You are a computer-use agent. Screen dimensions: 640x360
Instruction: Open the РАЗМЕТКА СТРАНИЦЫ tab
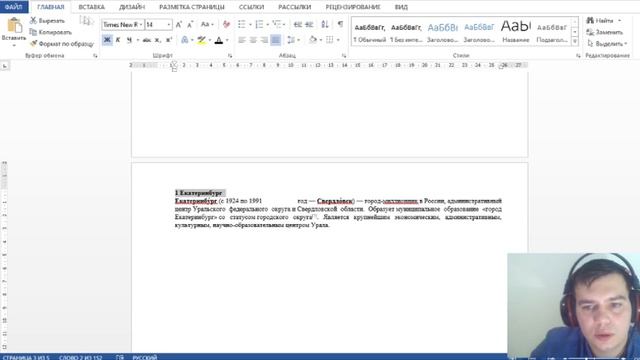pos(192,7)
